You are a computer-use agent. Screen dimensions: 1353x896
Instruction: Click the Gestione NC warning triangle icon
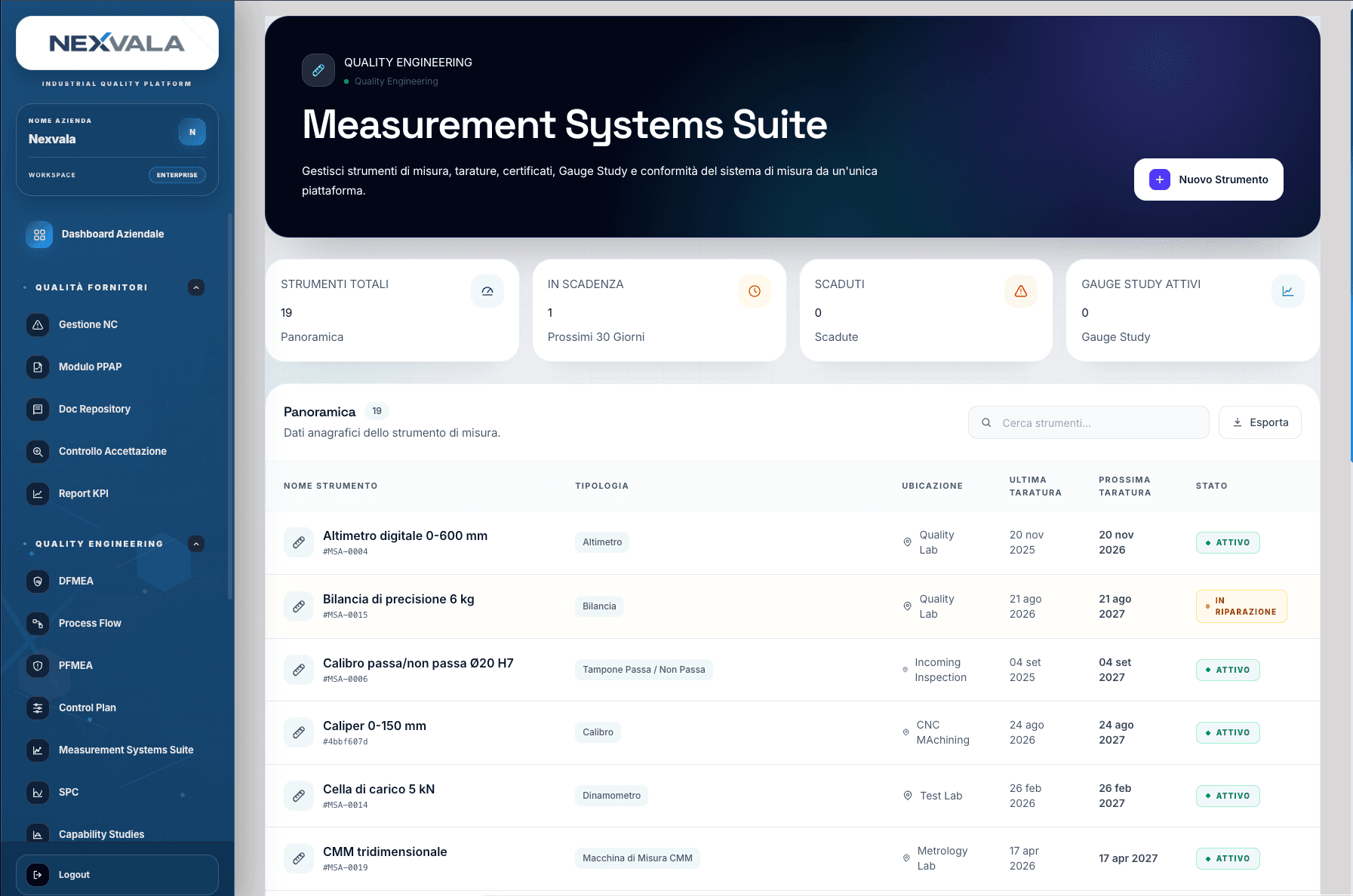pyautogui.click(x=38, y=325)
